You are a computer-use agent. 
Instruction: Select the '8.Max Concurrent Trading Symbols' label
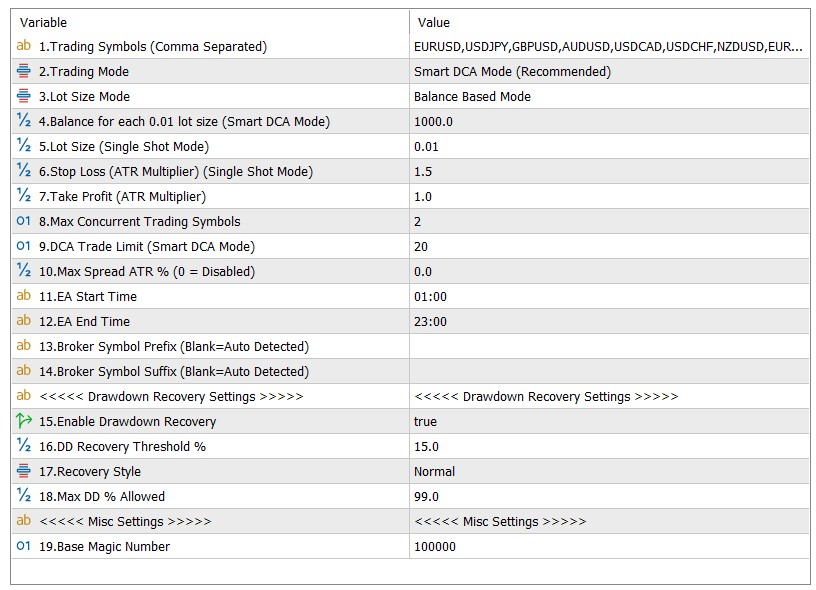pyautogui.click(x=139, y=221)
